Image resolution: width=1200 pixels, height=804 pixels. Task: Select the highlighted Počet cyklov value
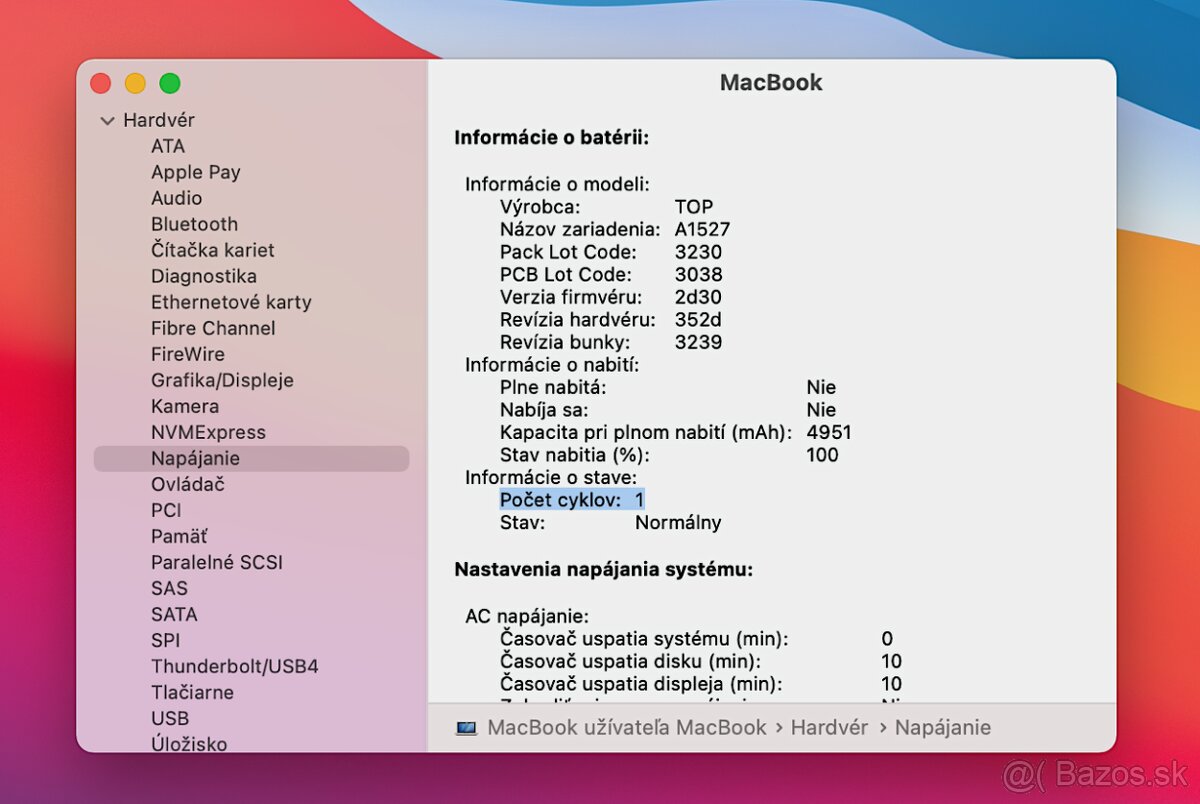571,500
